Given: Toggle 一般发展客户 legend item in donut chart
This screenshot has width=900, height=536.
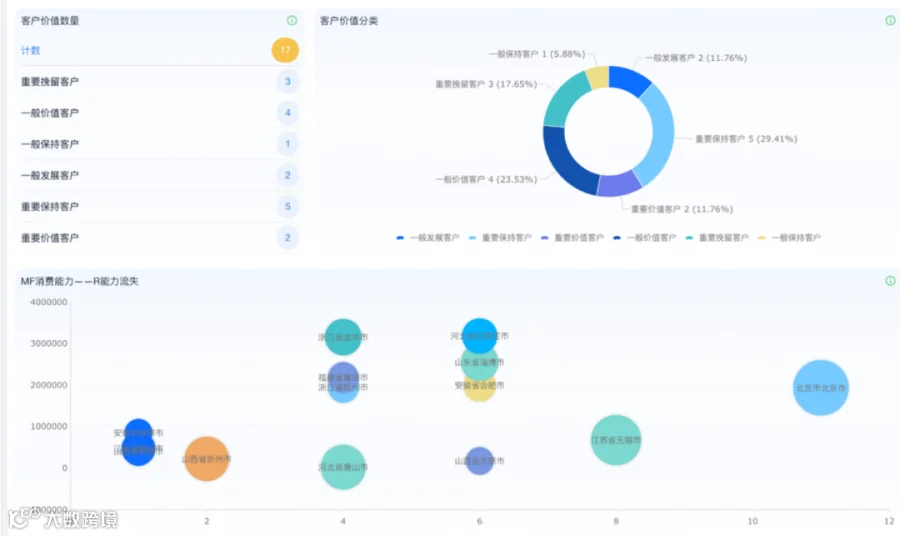Looking at the screenshot, I should click(x=428, y=238).
